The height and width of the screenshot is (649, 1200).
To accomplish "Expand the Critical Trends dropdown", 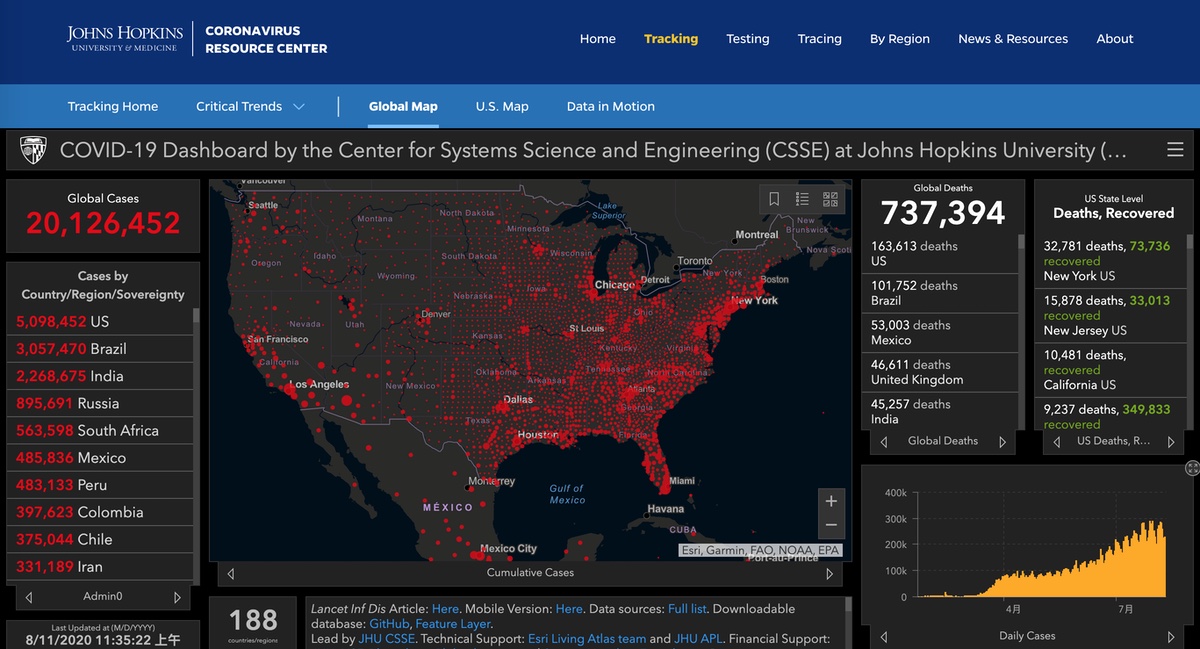I will pyautogui.click(x=250, y=106).
